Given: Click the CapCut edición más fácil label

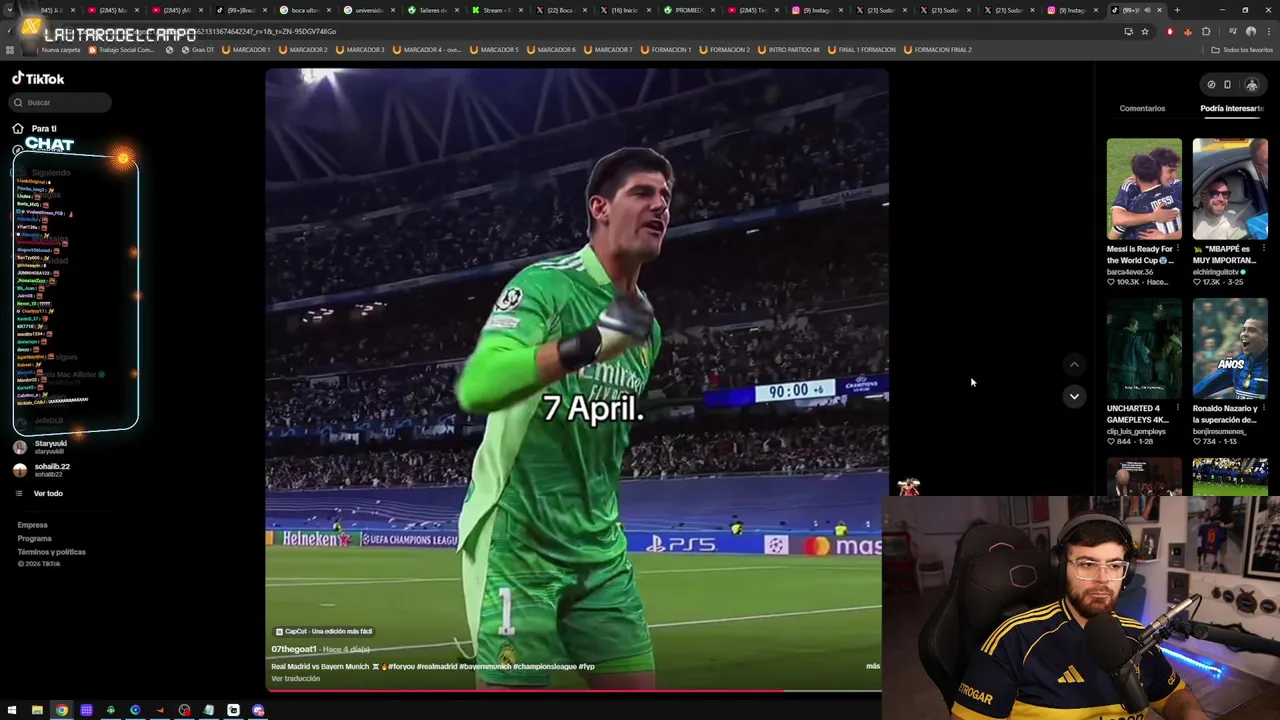Looking at the screenshot, I should tap(324, 631).
